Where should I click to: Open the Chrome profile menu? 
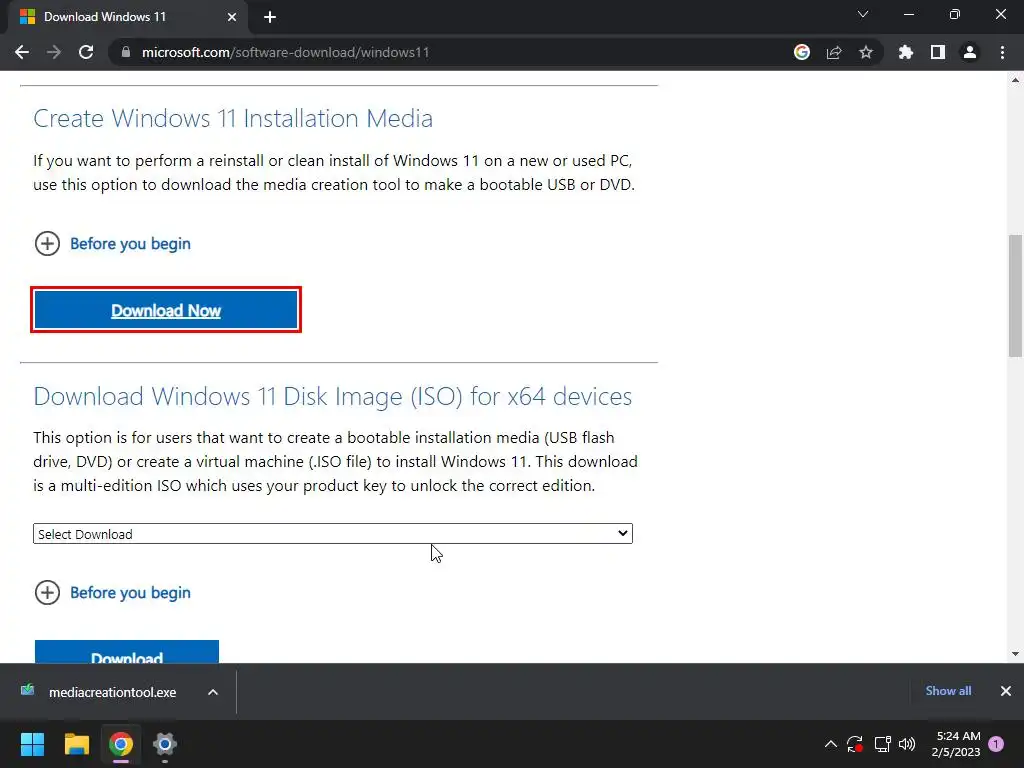pyautogui.click(x=970, y=52)
